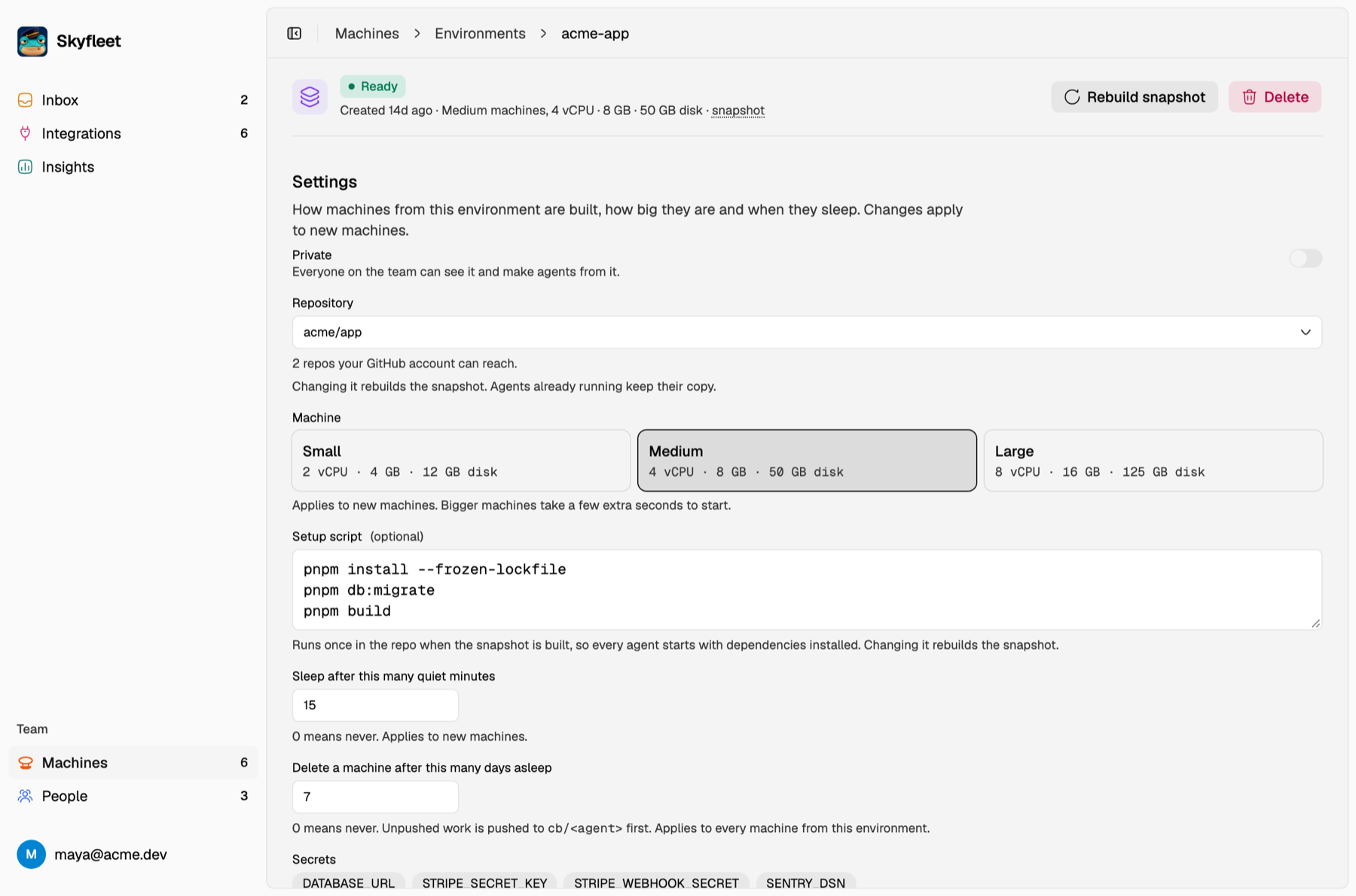Select the Small machine size
This screenshot has height=896, width=1356.
pyautogui.click(x=461, y=461)
